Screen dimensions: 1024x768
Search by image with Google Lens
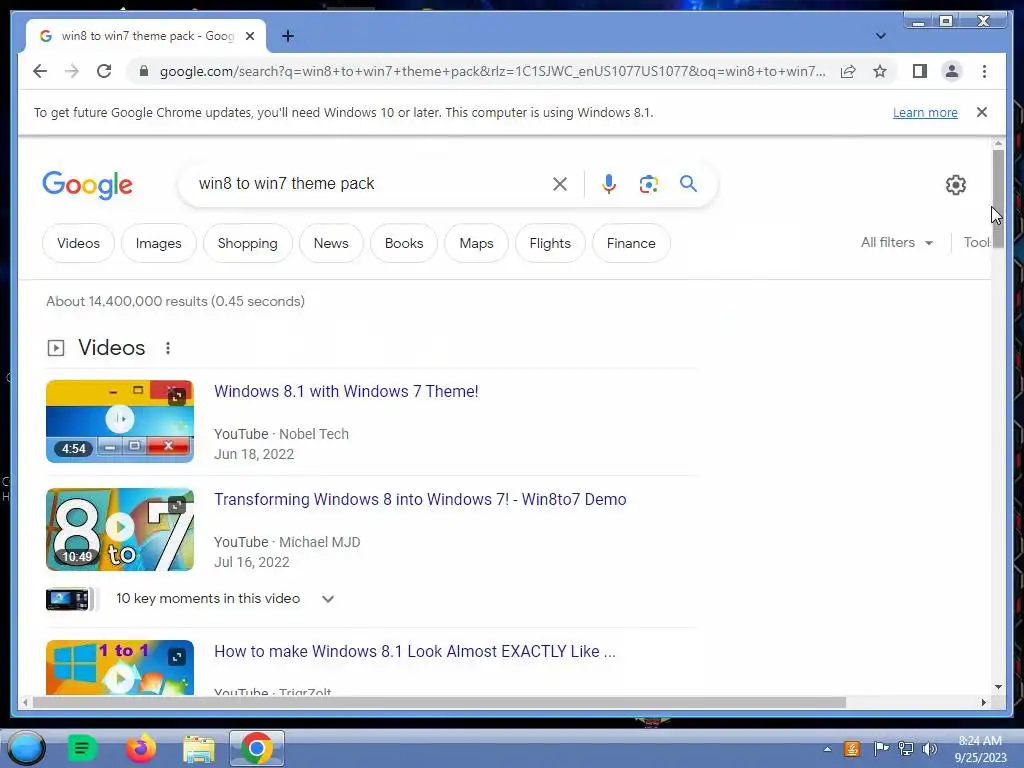pyautogui.click(x=648, y=184)
